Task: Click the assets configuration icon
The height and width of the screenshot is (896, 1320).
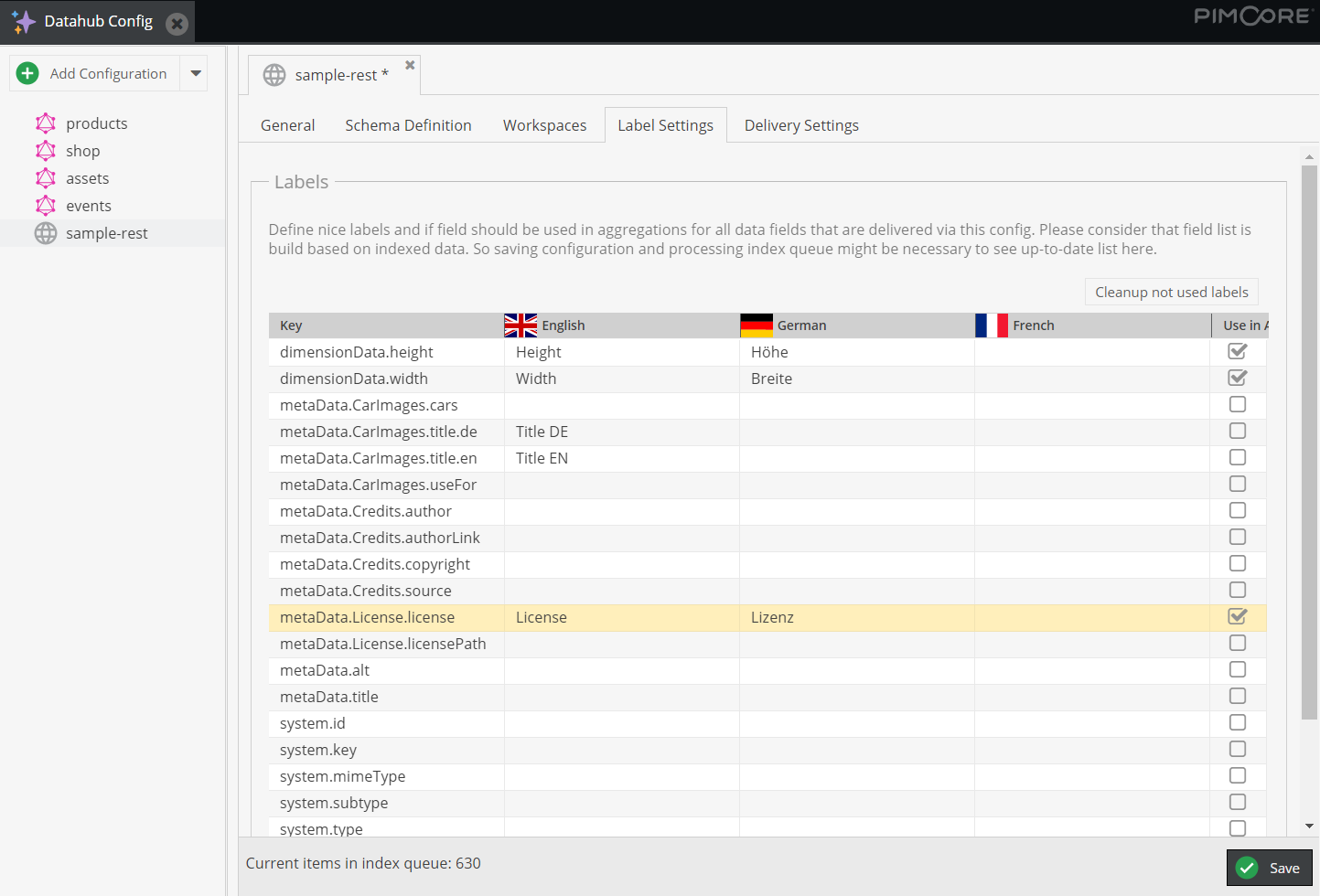Action: coord(46,178)
